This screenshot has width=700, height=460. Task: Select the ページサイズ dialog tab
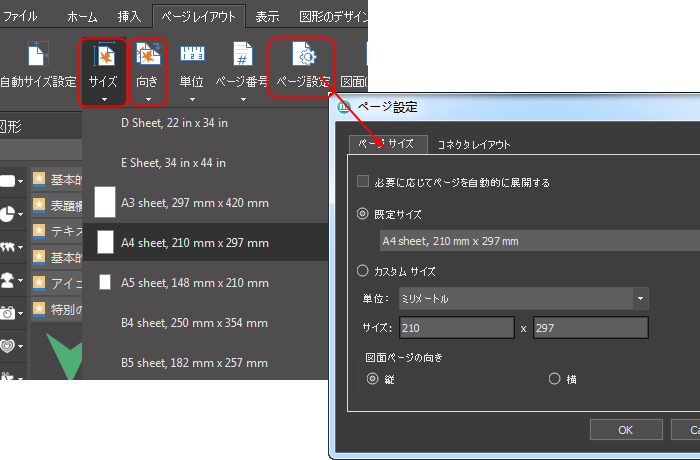tap(388, 144)
